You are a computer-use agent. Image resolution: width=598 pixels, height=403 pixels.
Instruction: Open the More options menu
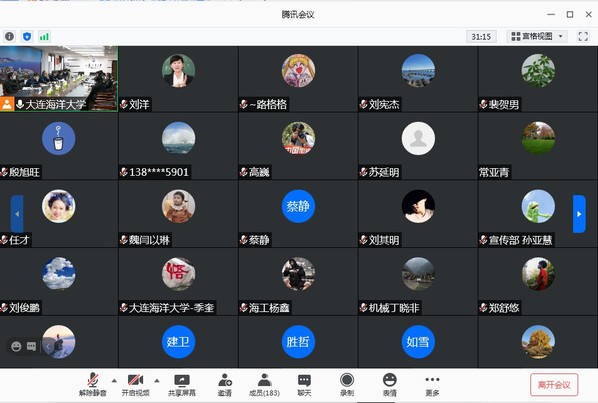click(x=432, y=385)
